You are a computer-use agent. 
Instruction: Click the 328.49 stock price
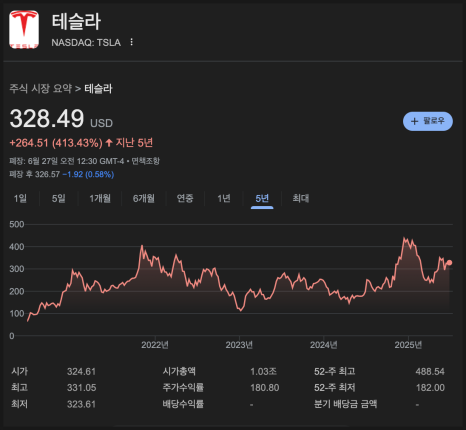[x=47, y=119]
